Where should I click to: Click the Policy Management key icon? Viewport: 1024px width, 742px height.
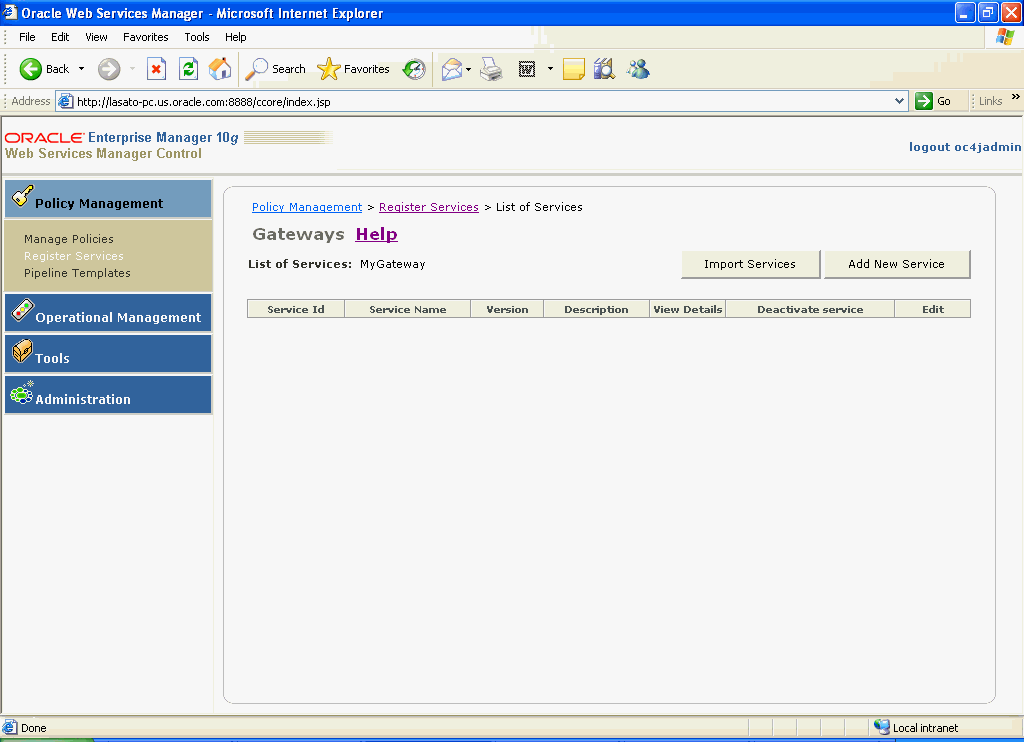click(22, 196)
